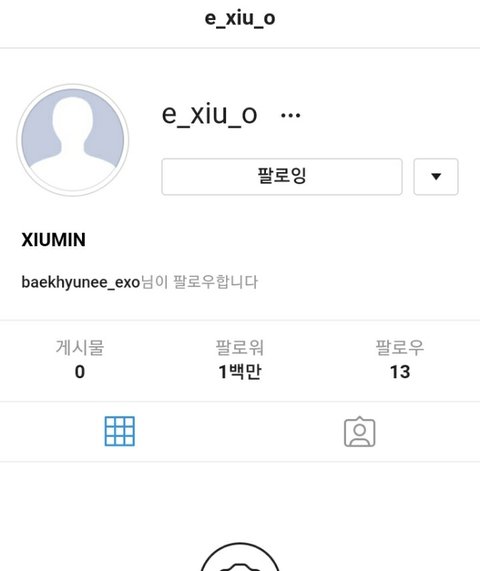View the 팔로워 1백만 followers list
480x571 pixels.
240,360
